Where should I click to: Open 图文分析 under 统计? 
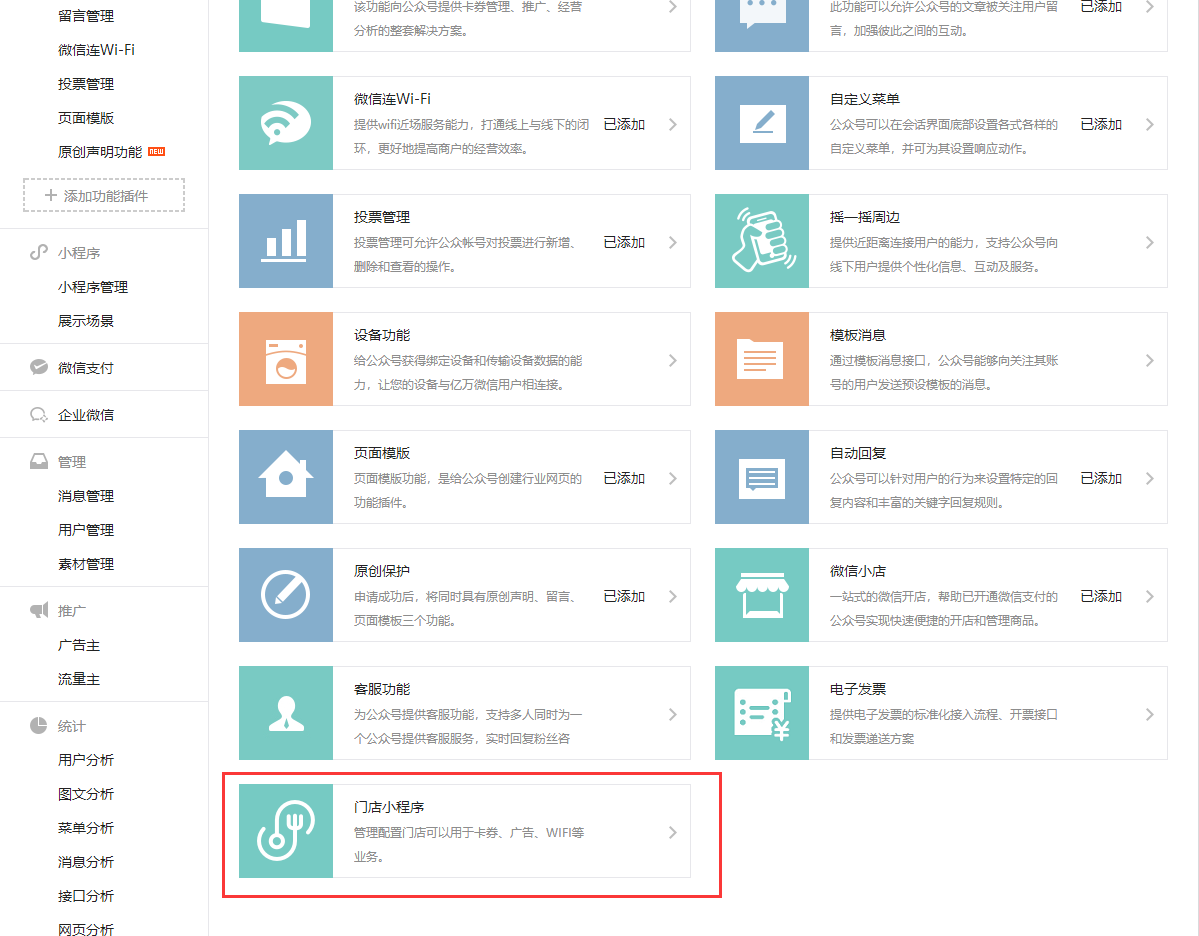point(86,793)
